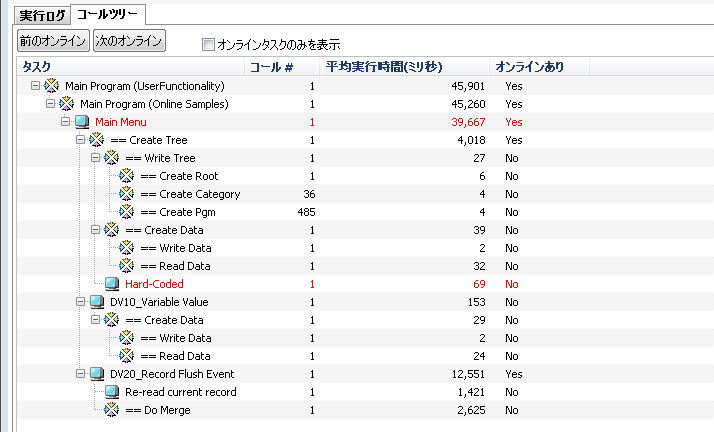
Task: Collapse the Main Menu tree node
Action: coord(65,122)
